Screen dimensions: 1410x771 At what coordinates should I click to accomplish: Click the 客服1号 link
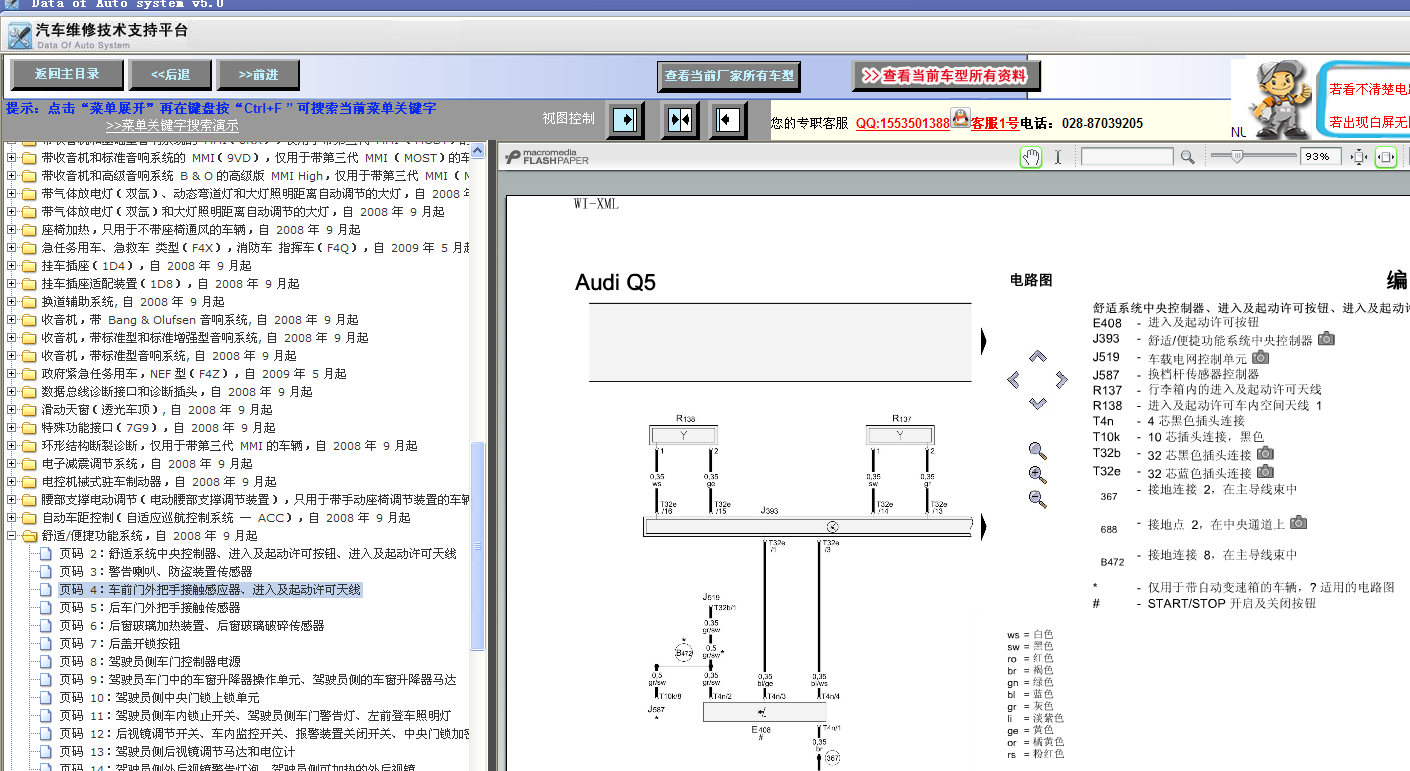click(x=995, y=123)
